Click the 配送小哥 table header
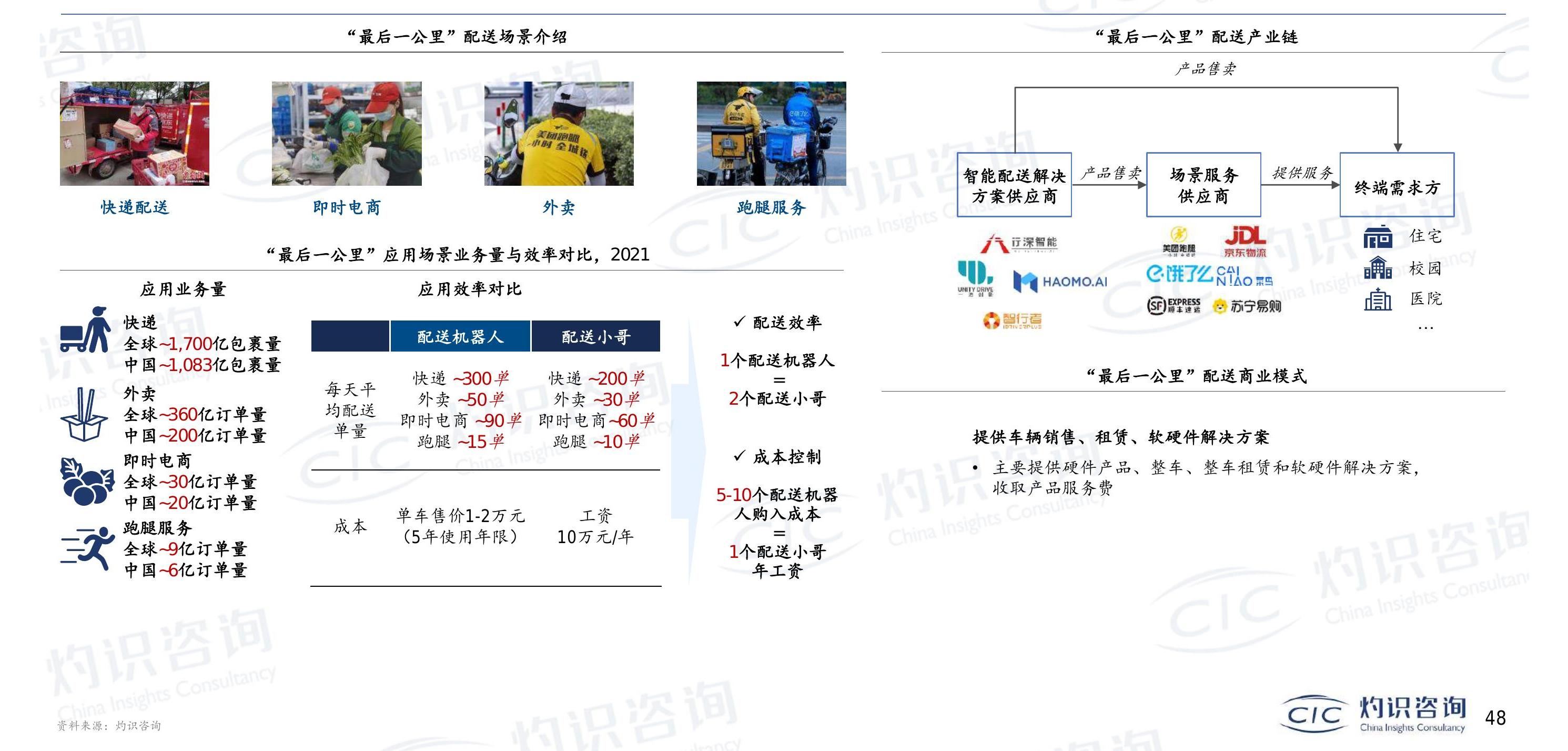Image resolution: width=1568 pixels, height=751 pixels. (x=596, y=336)
